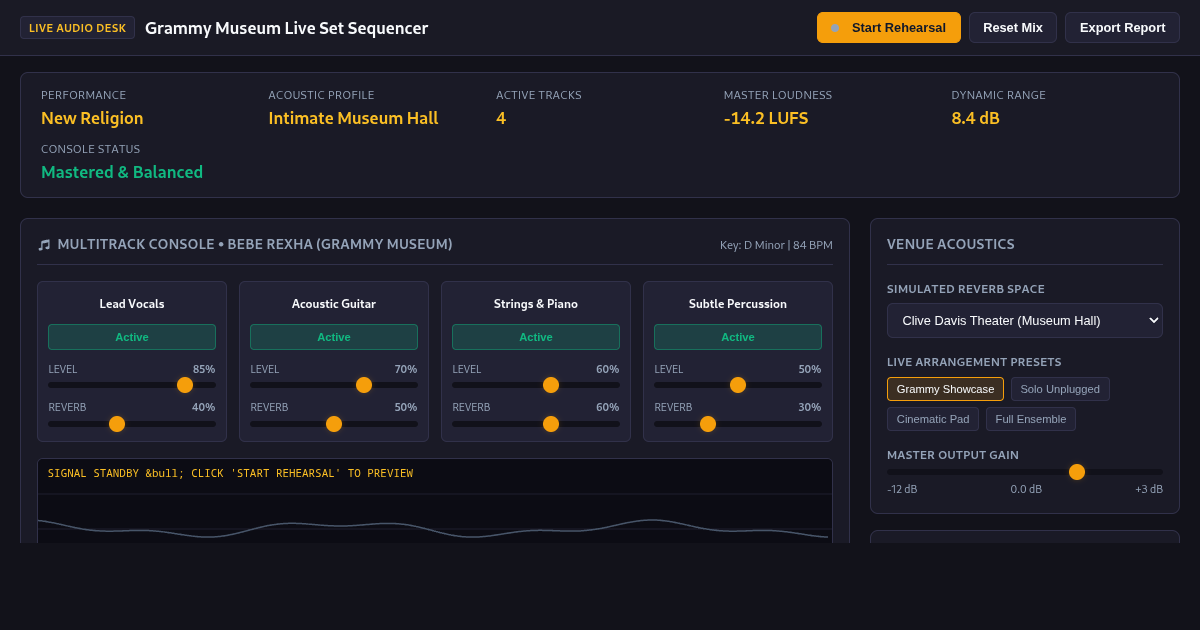Click the 'Mastered & Balanced' console status

[x=122, y=172]
